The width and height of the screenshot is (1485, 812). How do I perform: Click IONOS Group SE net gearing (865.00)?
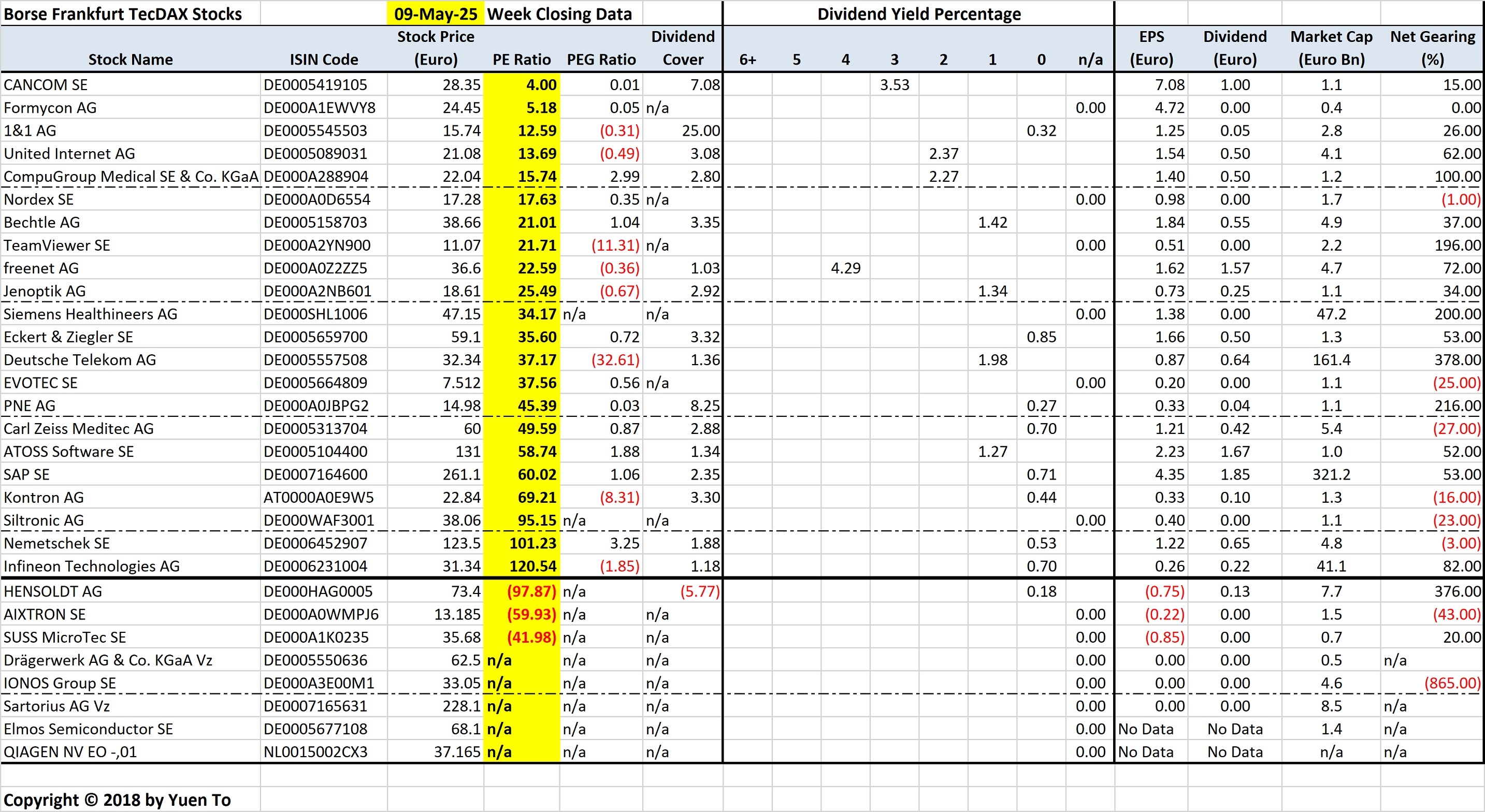click(1432, 684)
